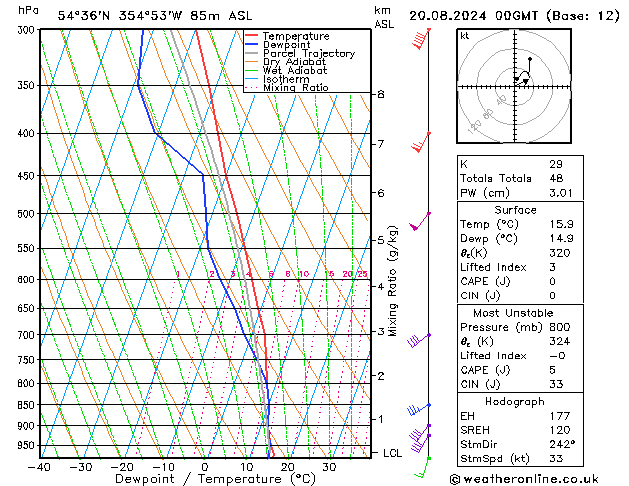The height and width of the screenshot is (486, 629).
Task: Click the 'PW (cm)' value '3.01'
Action: (x=561, y=193)
